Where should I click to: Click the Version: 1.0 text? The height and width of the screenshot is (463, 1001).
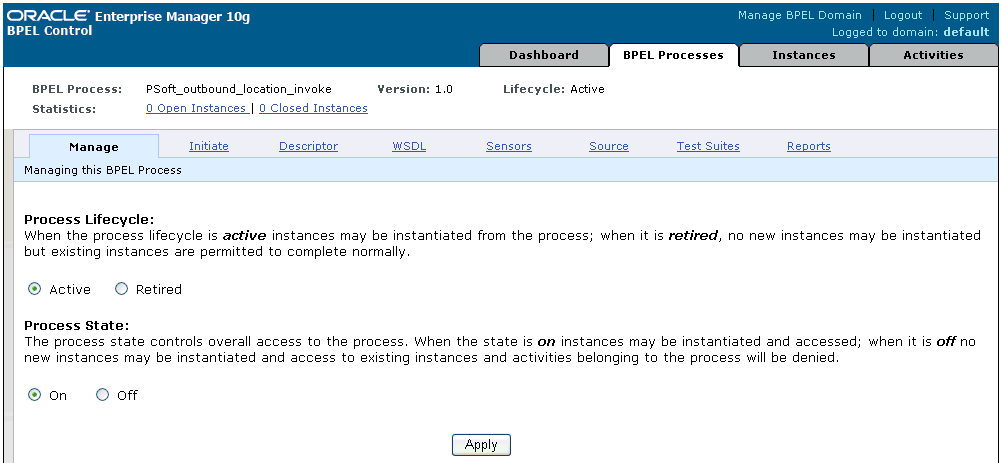tap(415, 89)
